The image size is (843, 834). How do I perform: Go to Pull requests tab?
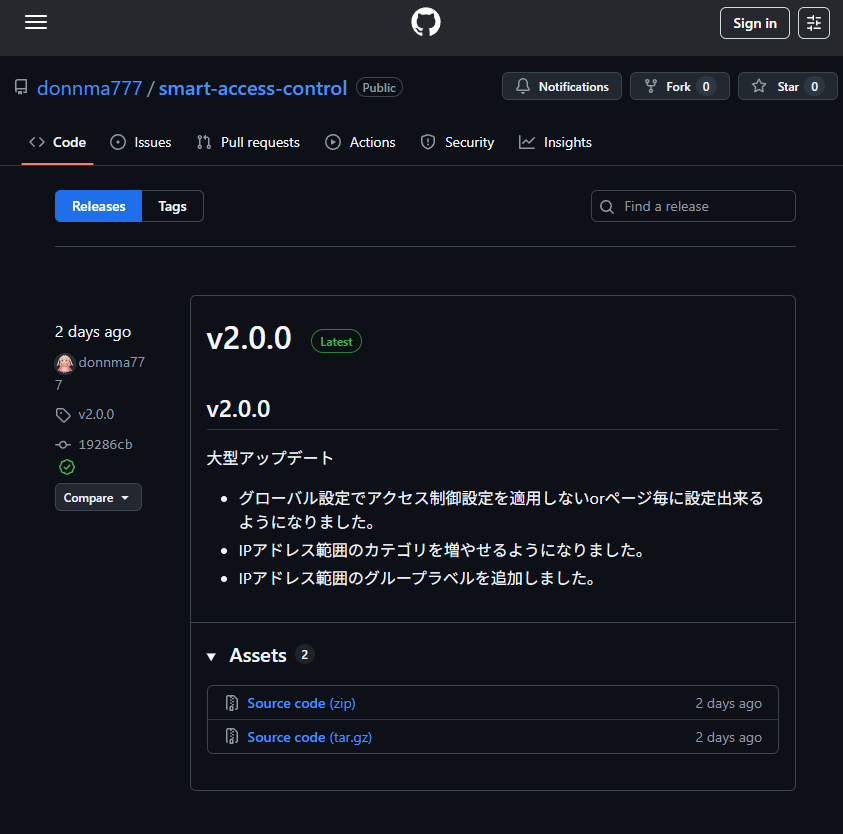point(248,142)
